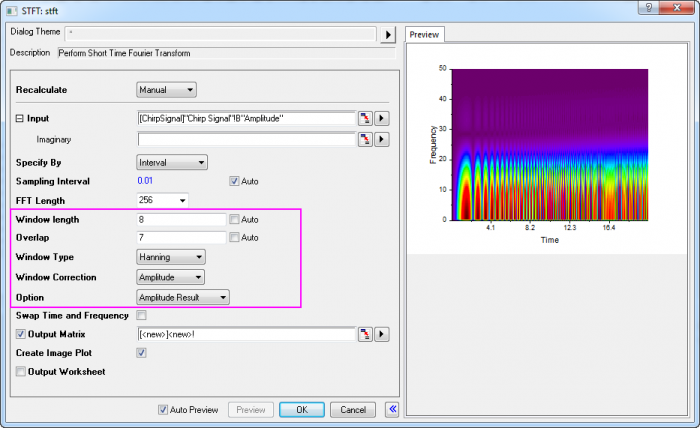This screenshot has width=700, height=428.
Task: Open the Imaginary row's arrow menu button
Action: tap(382, 140)
